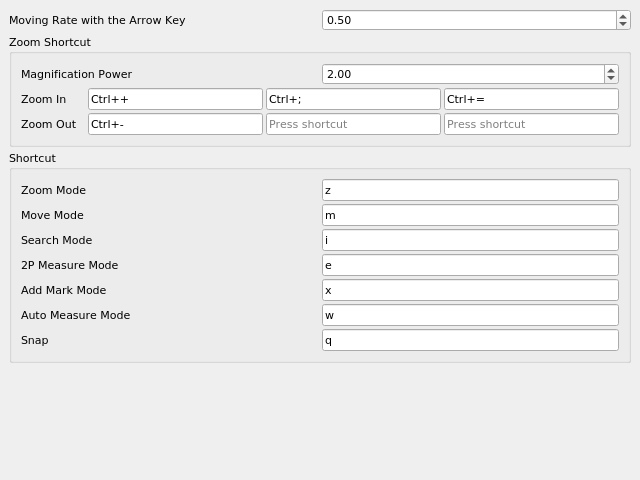Viewport: 640px width, 480px height.
Task: Select the Zoom In Ctrl++ shortcut field
Action: point(175,99)
